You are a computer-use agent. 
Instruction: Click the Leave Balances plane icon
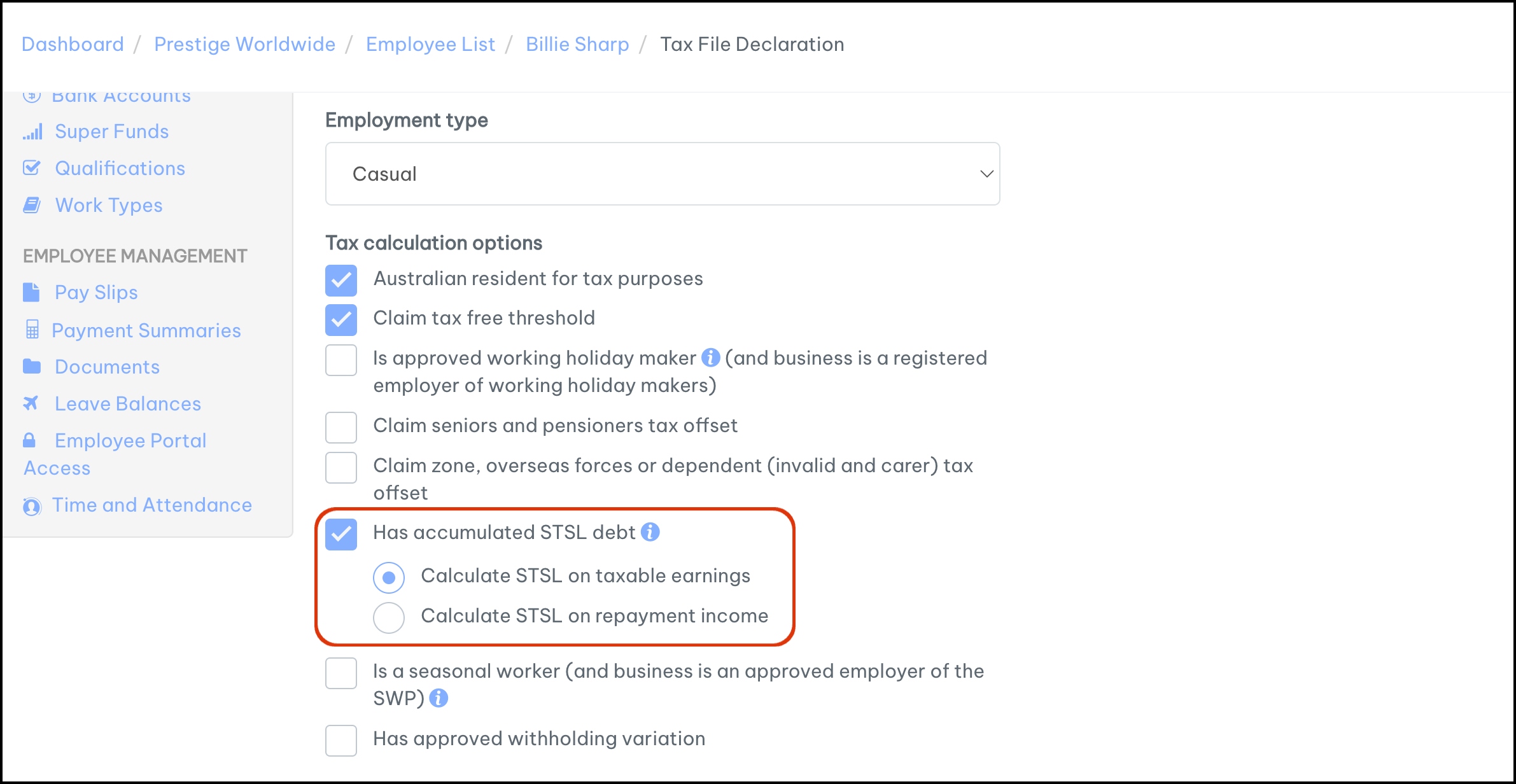[31, 403]
